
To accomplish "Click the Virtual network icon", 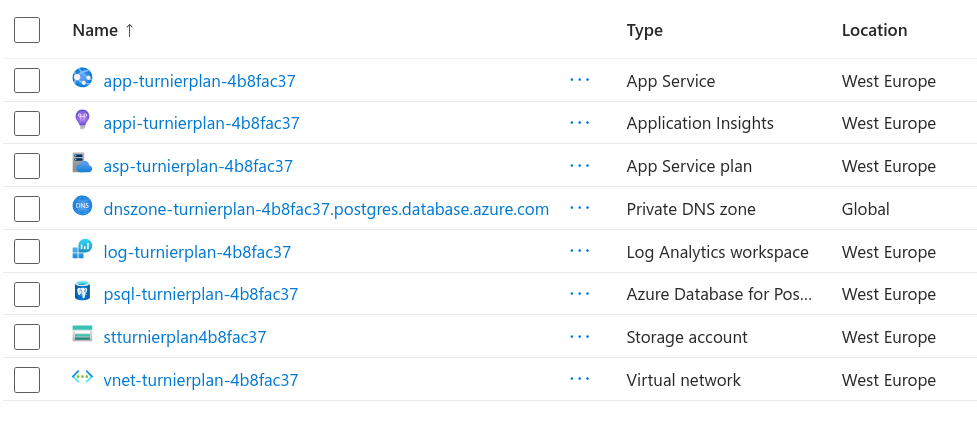I will coord(82,376).
